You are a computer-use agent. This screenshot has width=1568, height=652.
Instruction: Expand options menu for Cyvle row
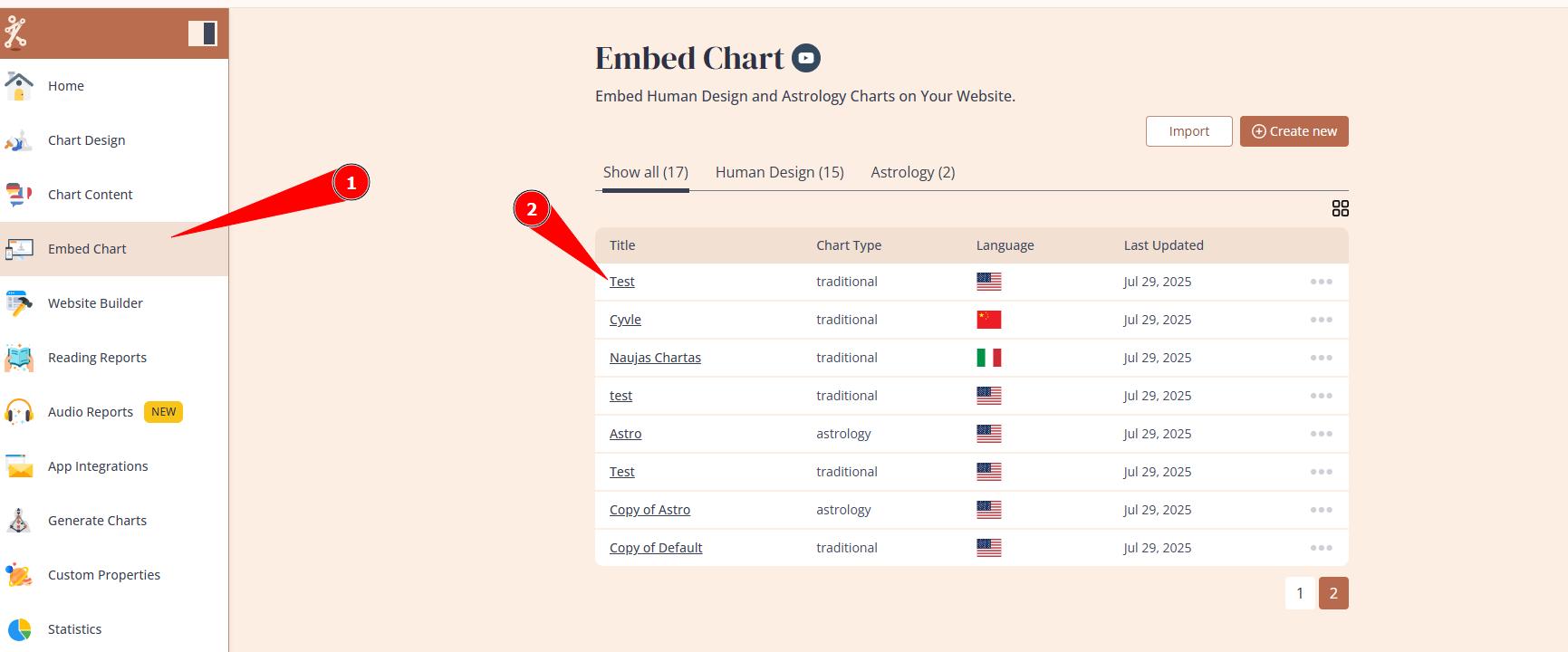tap(1321, 320)
